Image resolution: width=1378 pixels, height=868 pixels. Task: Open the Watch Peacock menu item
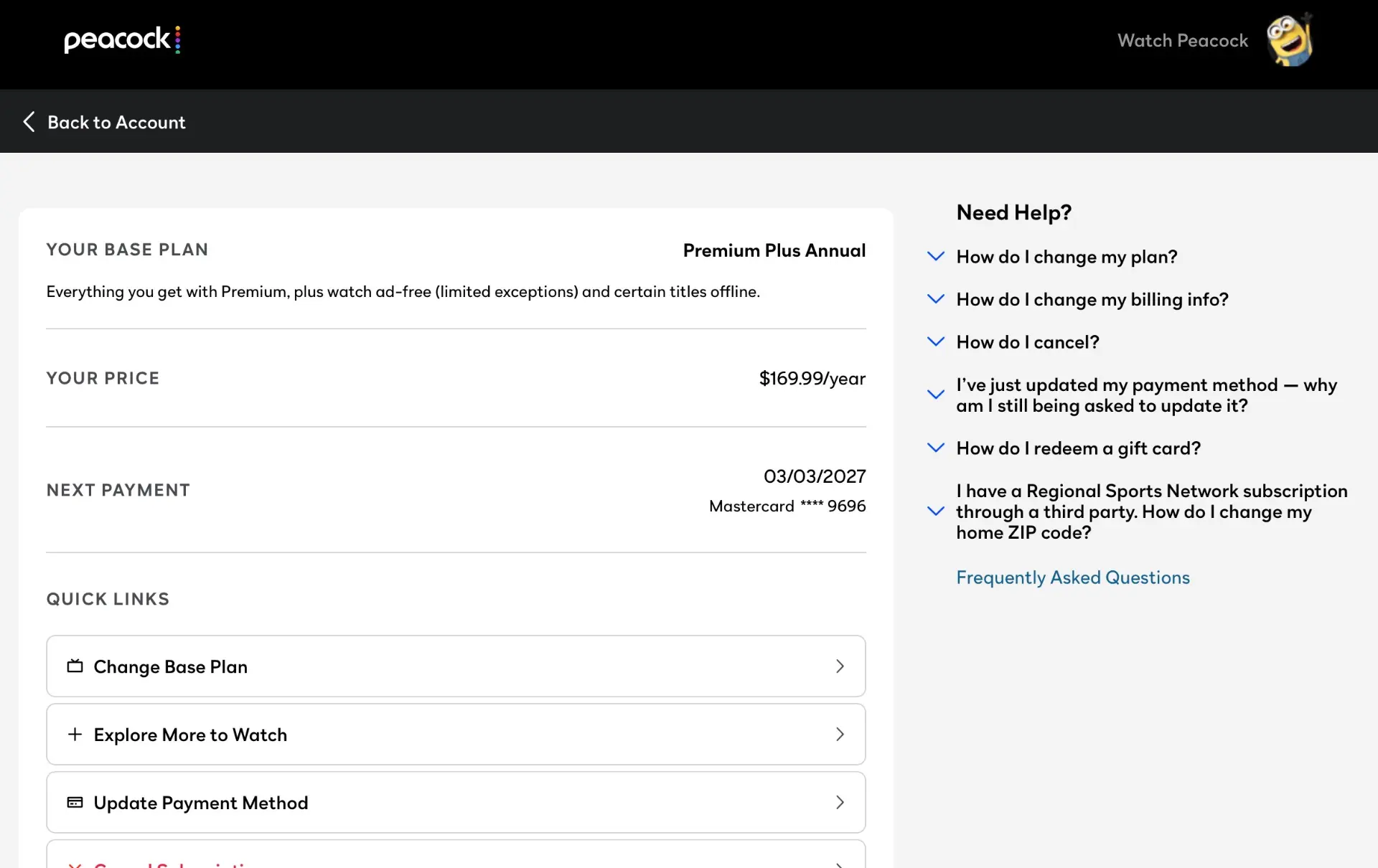point(1183,41)
